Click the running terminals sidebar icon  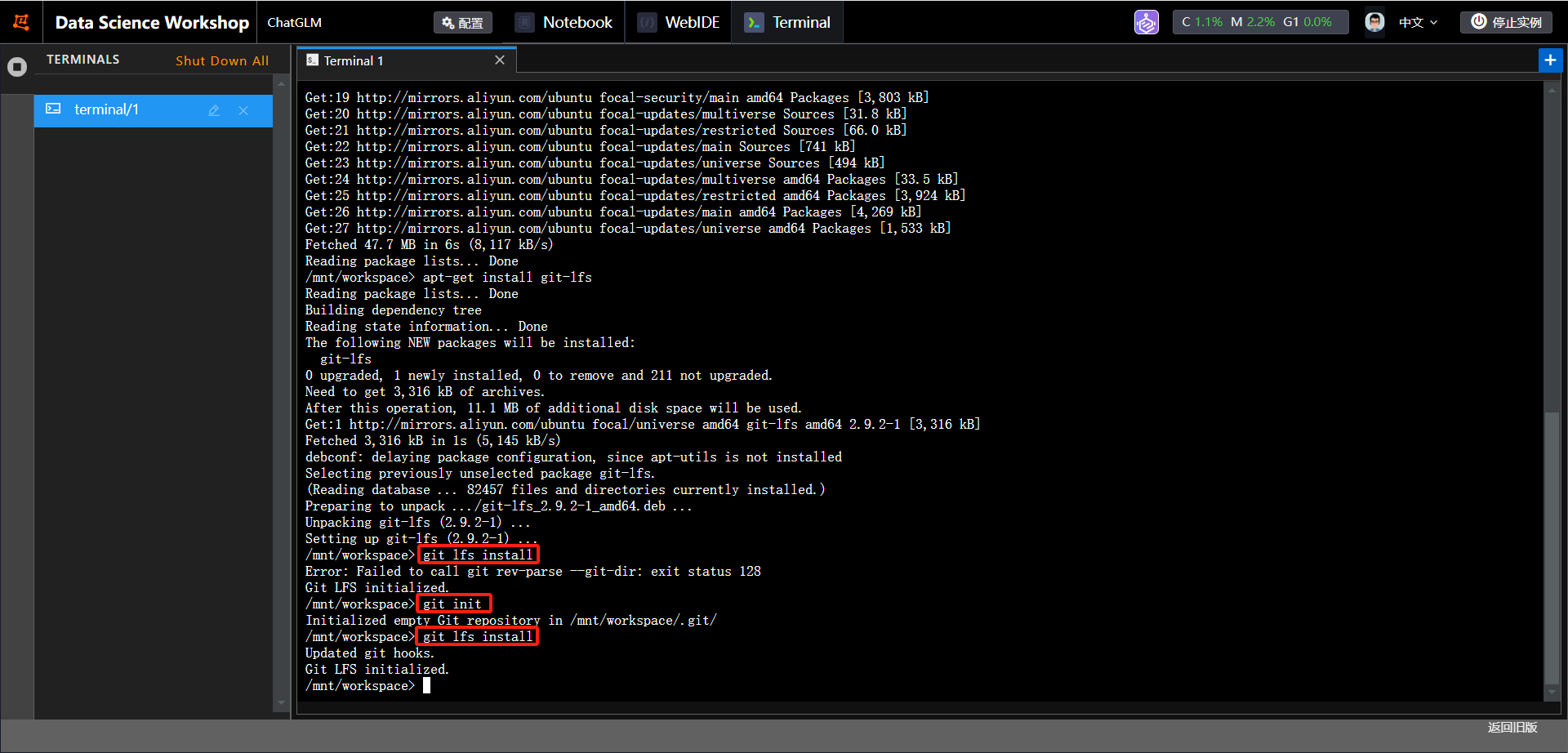tap(17, 67)
